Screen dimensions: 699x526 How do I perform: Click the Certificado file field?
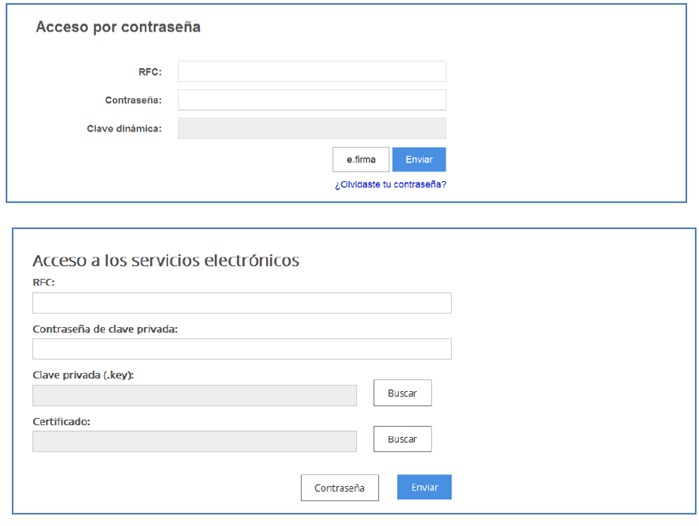(194, 441)
